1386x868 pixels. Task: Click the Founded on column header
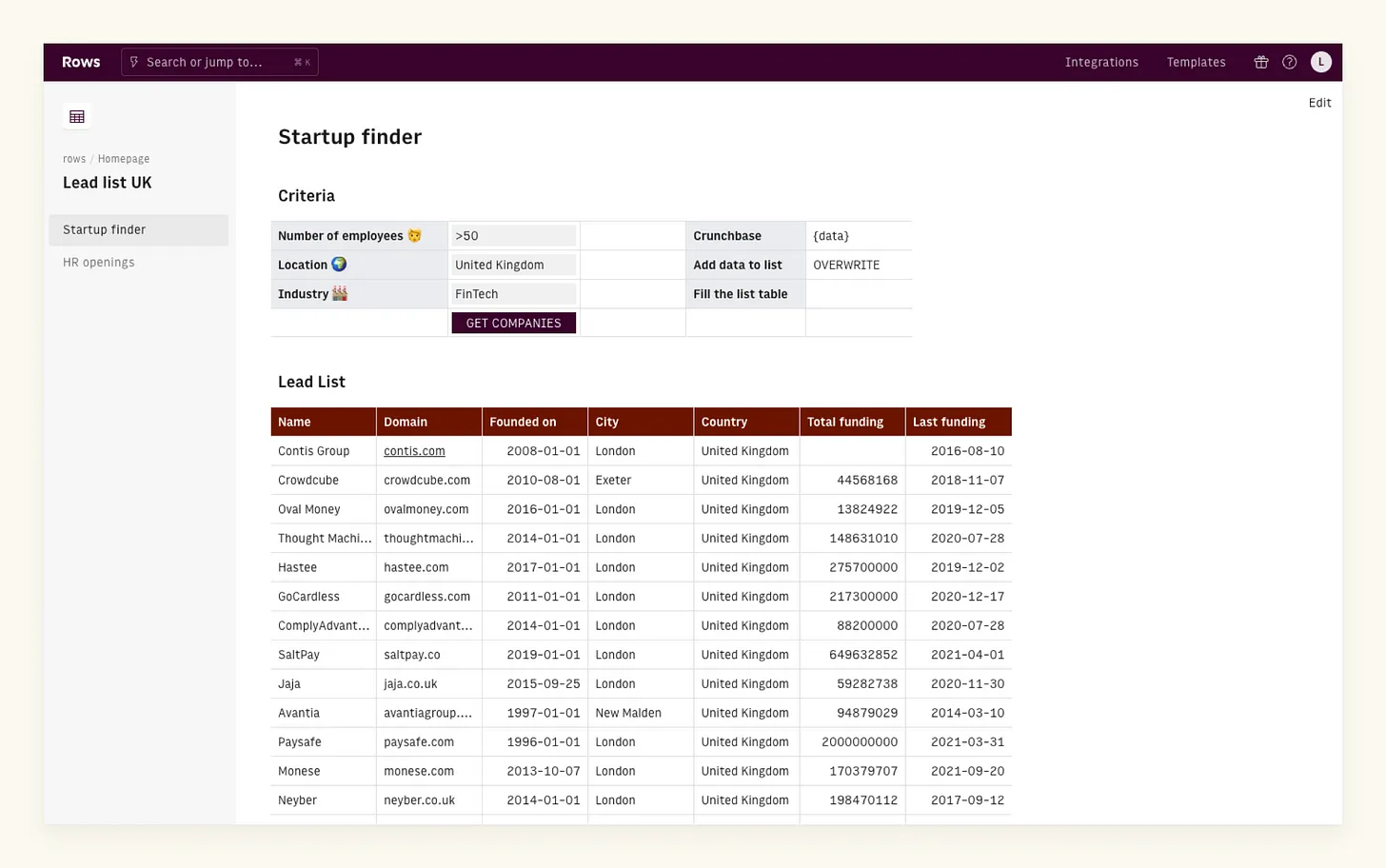click(x=535, y=422)
